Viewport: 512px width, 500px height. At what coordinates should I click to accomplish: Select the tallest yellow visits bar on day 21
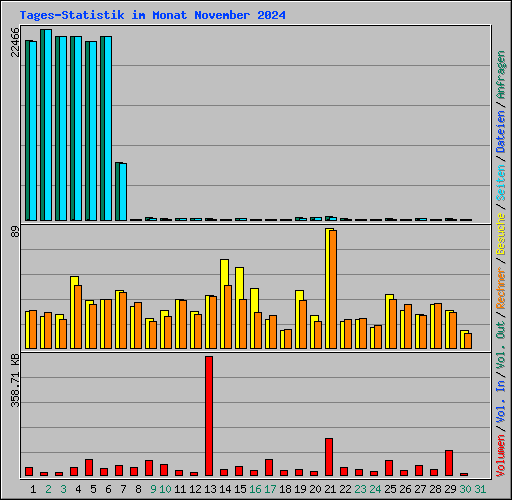coord(327,289)
